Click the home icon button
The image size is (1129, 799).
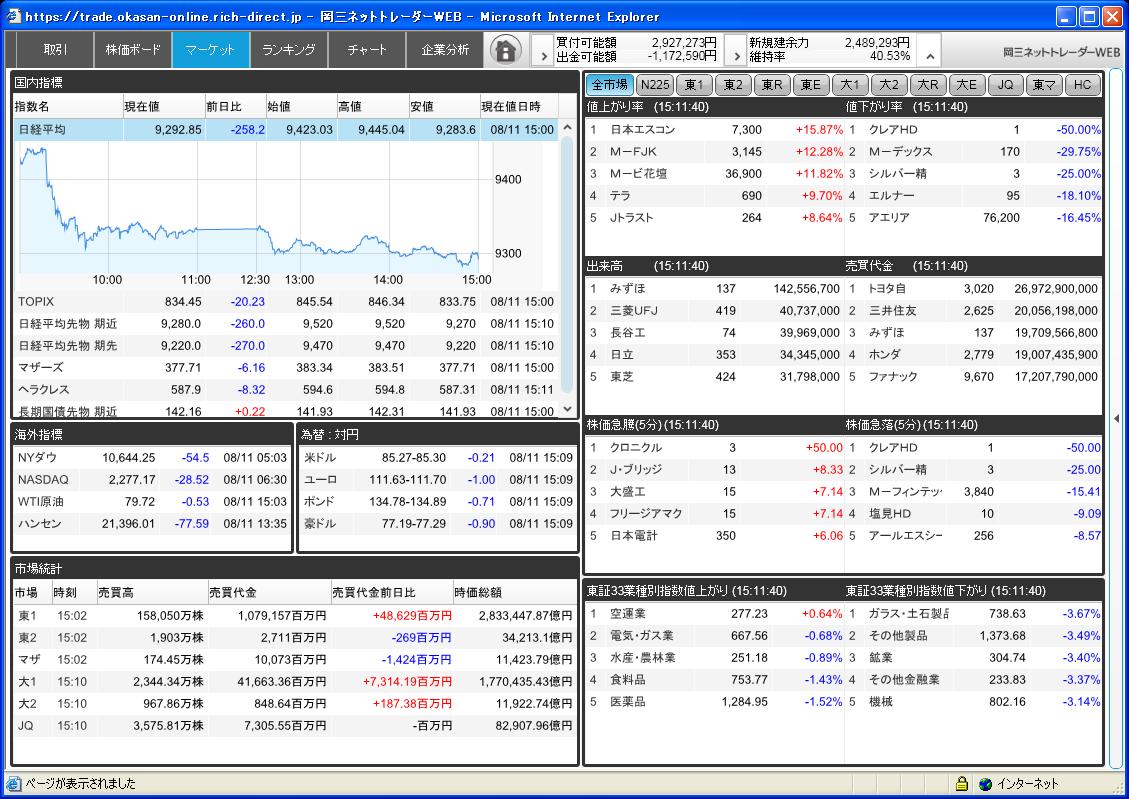[506, 49]
